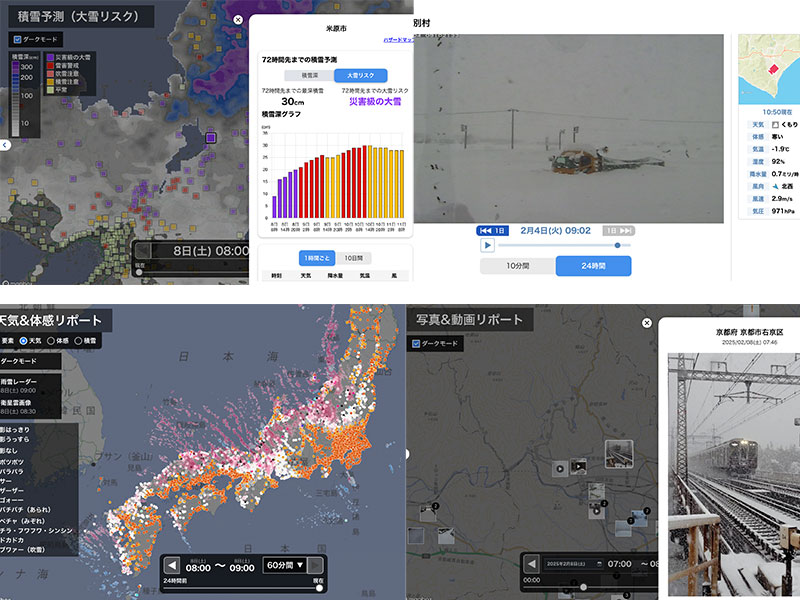
Task: Open the 60分間 interval dropdown
Action: point(283,566)
